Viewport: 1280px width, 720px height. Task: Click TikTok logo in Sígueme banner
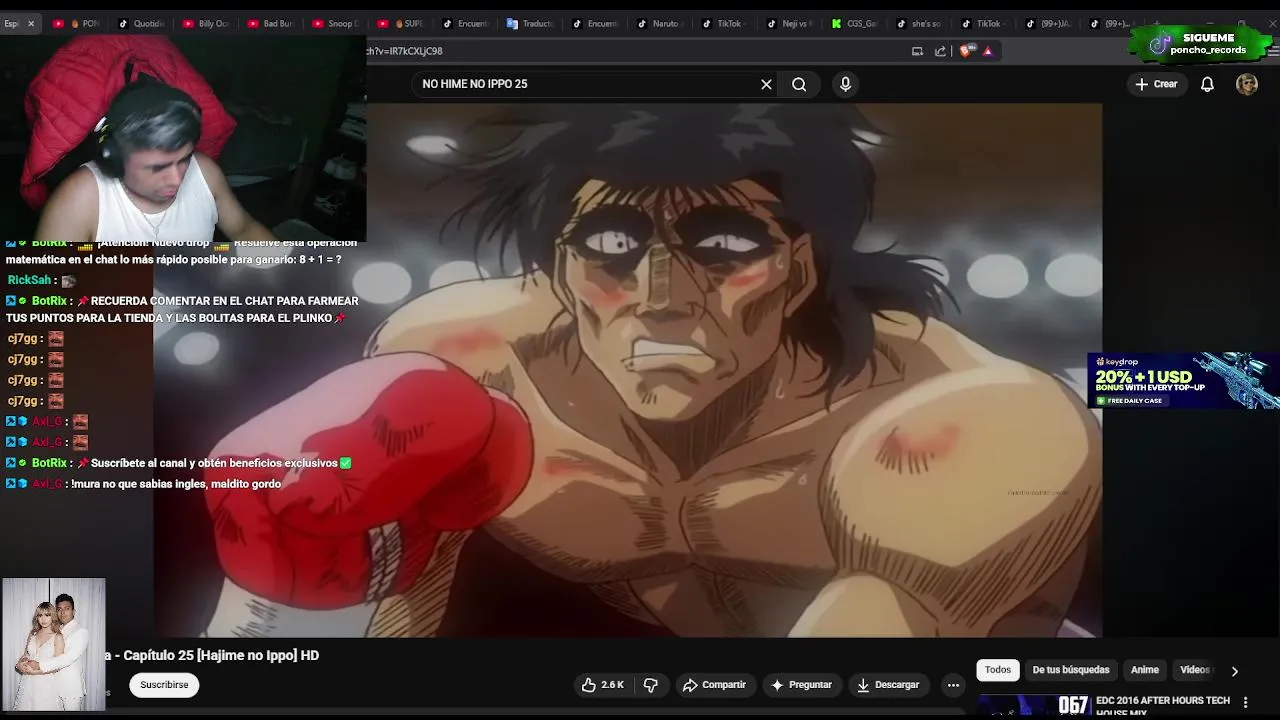[1160, 44]
